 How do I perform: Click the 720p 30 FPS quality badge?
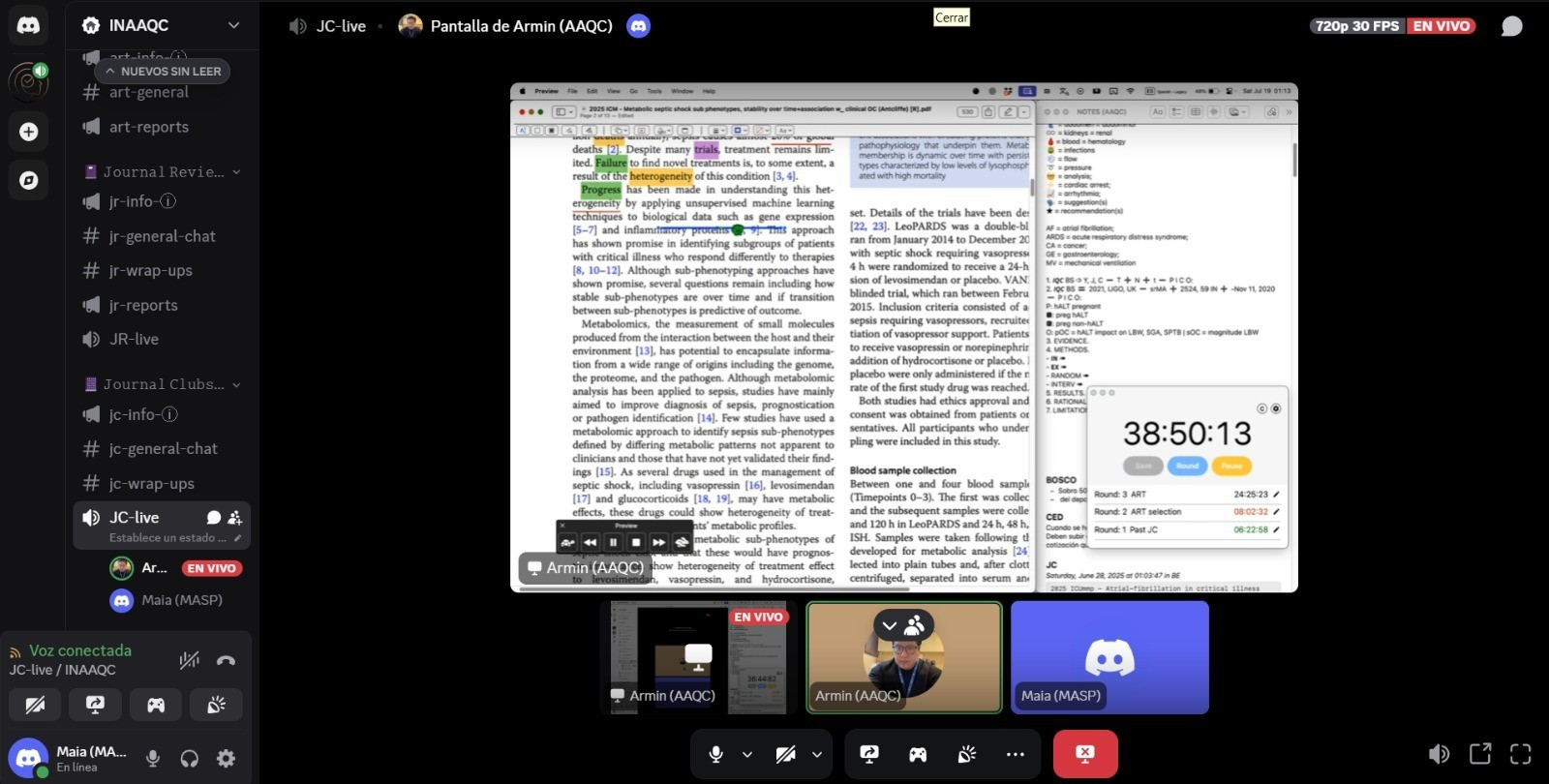(1357, 26)
